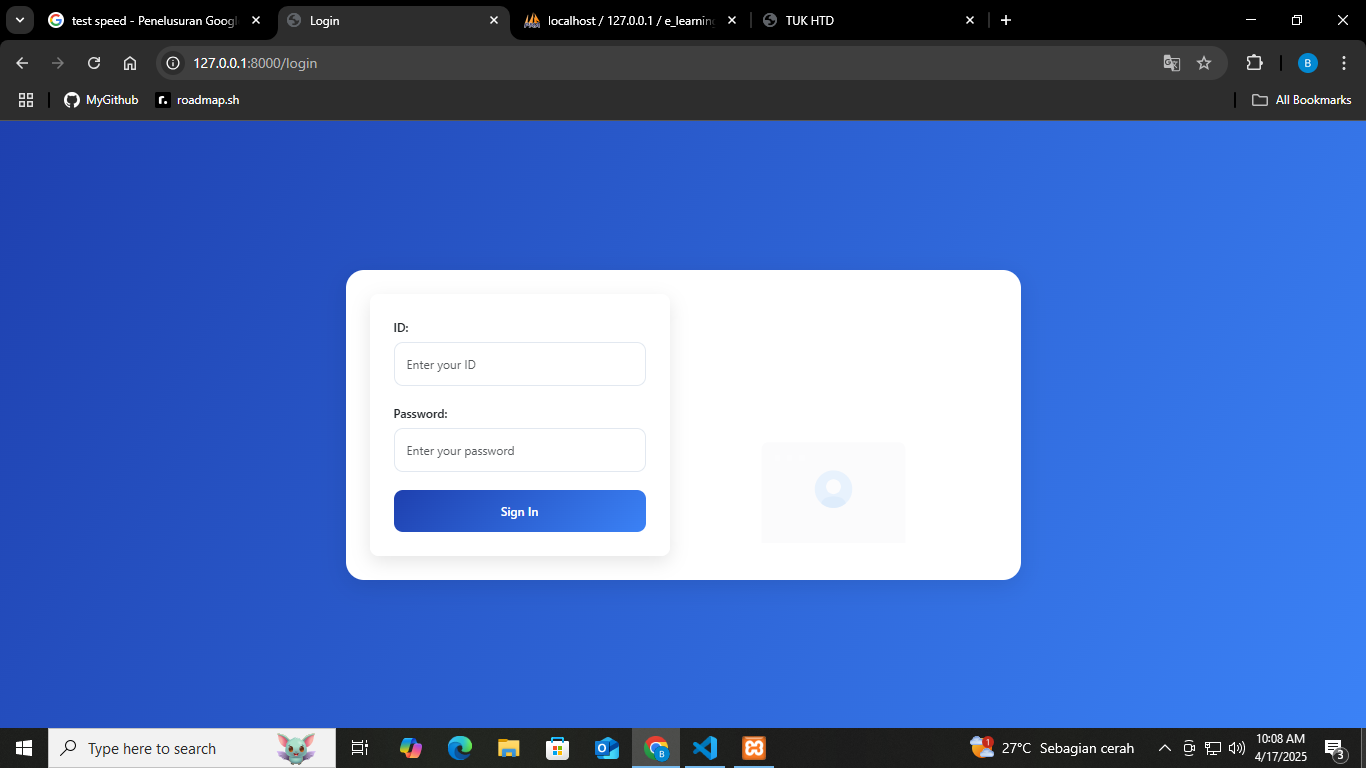Launch Visual Studio Code from taskbar

[x=705, y=748]
